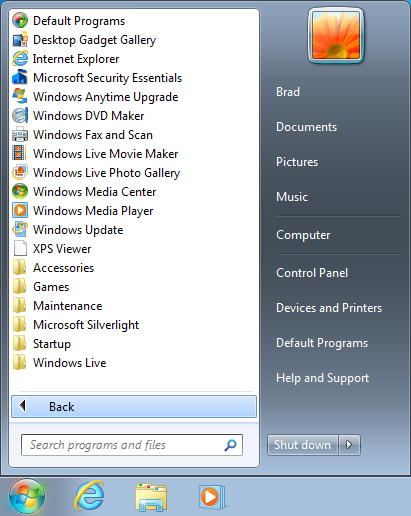The width and height of the screenshot is (411, 516).
Task: Open Help and Support
Action: point(322,378)
